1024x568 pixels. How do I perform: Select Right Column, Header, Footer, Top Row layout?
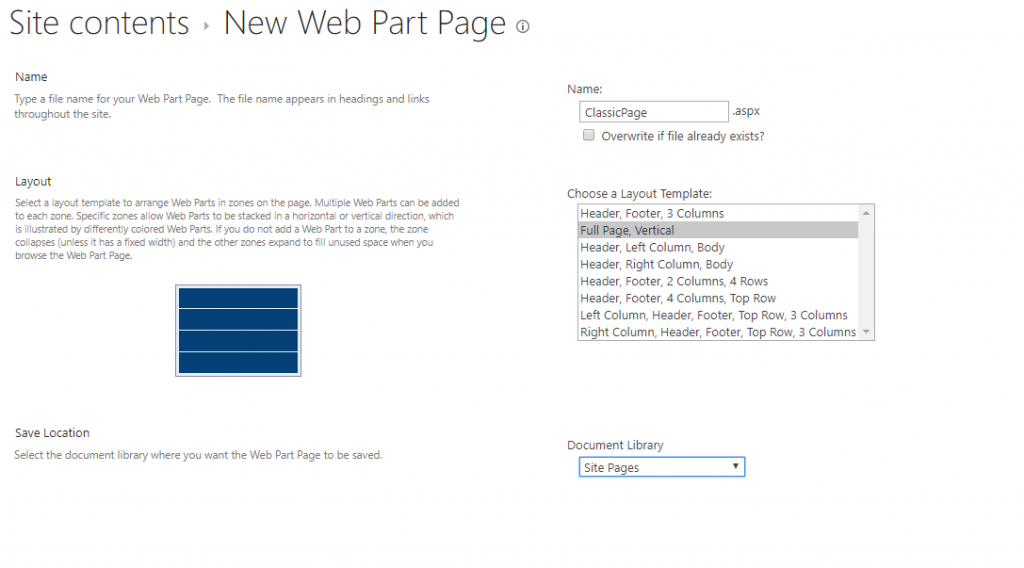tap(718, 332)
